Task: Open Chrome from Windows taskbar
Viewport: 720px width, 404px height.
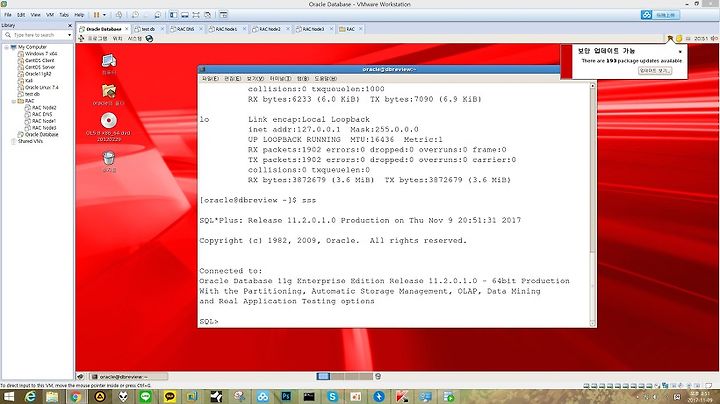Action: click(x=76, y=397)
